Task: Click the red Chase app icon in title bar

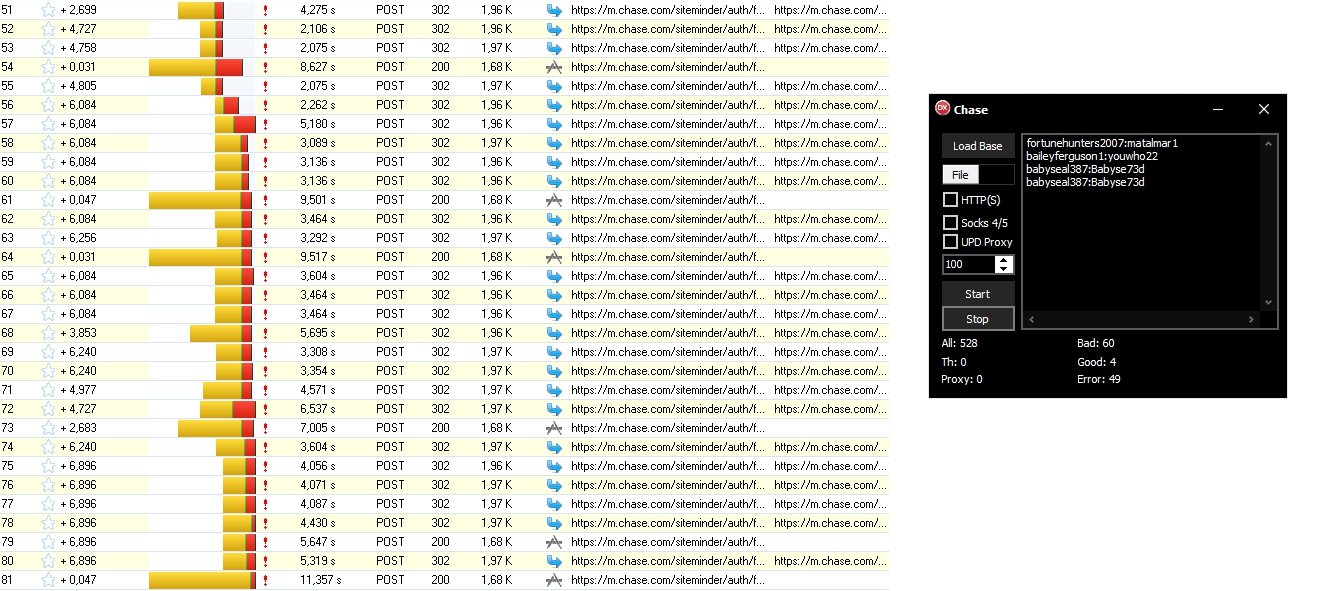Action: coord(942,109)
